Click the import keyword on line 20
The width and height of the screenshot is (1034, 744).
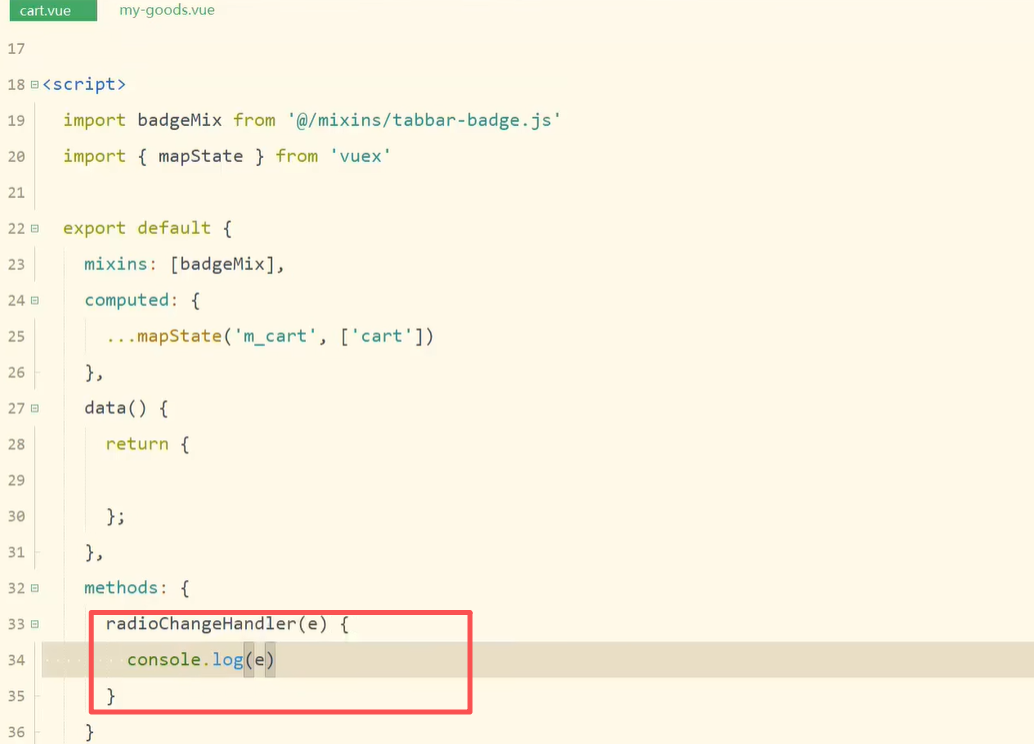tap(94, 157)
